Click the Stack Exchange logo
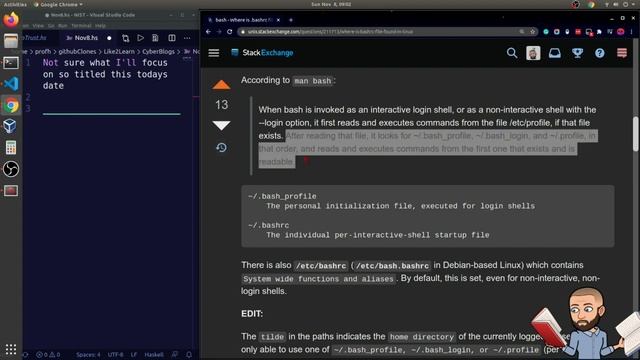Screen dimensions: 640x360 pos(262,53)
